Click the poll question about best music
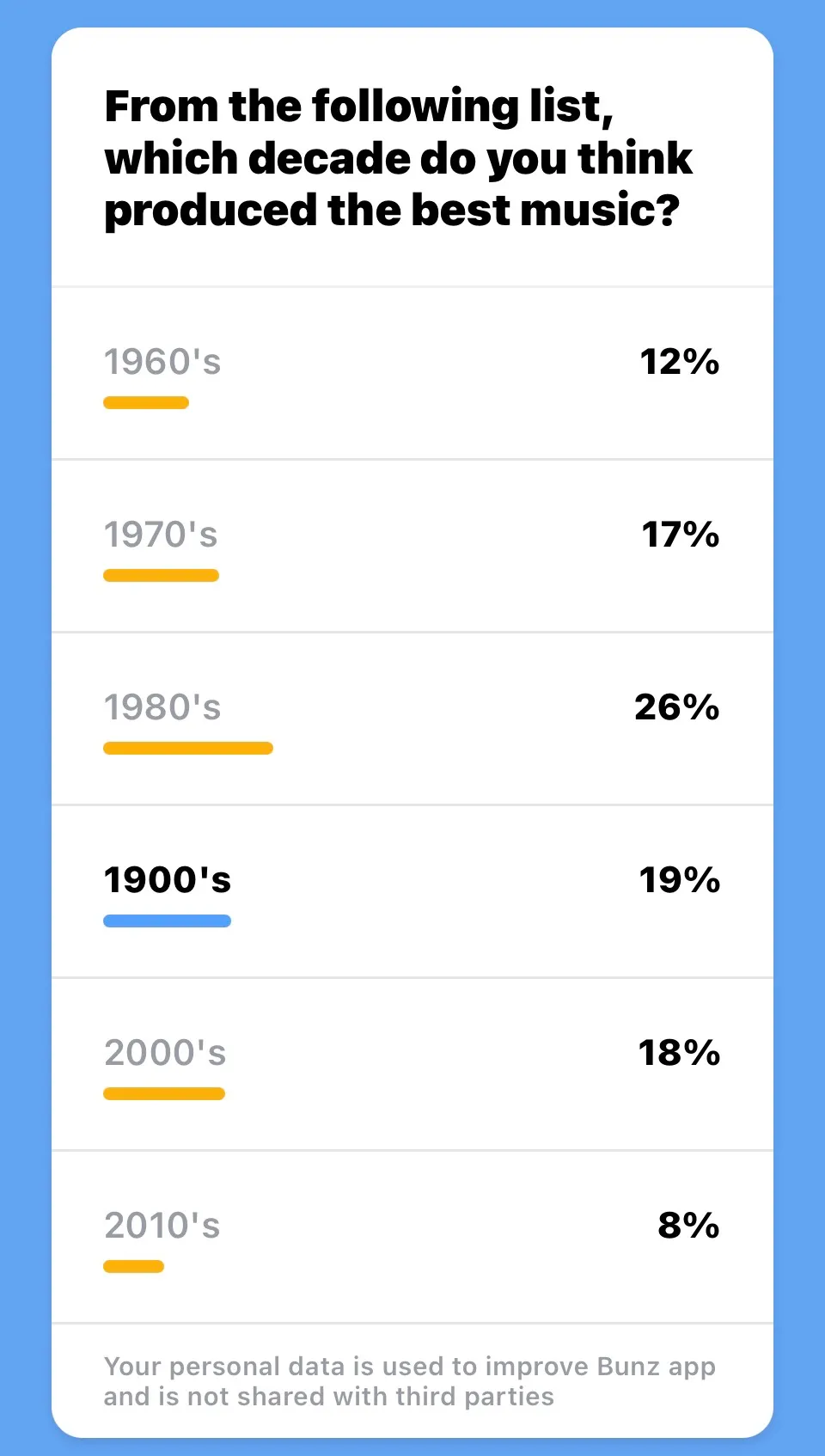 pos(399,159)
